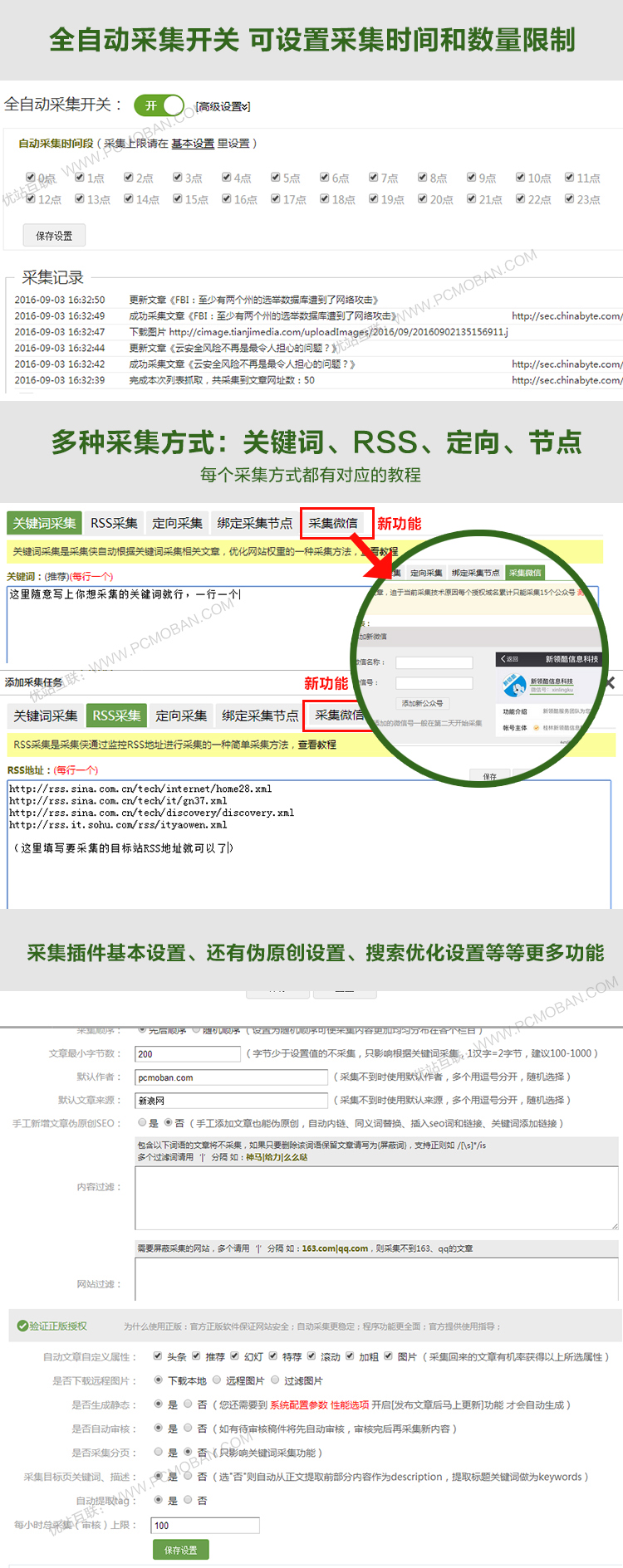Click the 默认作者 field with pcmoban.com

(x=232, y=1077)
